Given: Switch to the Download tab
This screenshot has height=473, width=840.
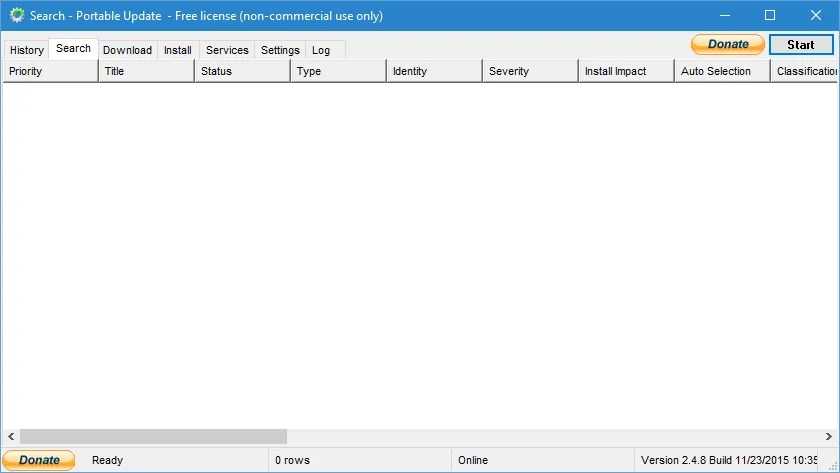Looking at the screenshot, I should pyautogui.click(x=127, y=50).
